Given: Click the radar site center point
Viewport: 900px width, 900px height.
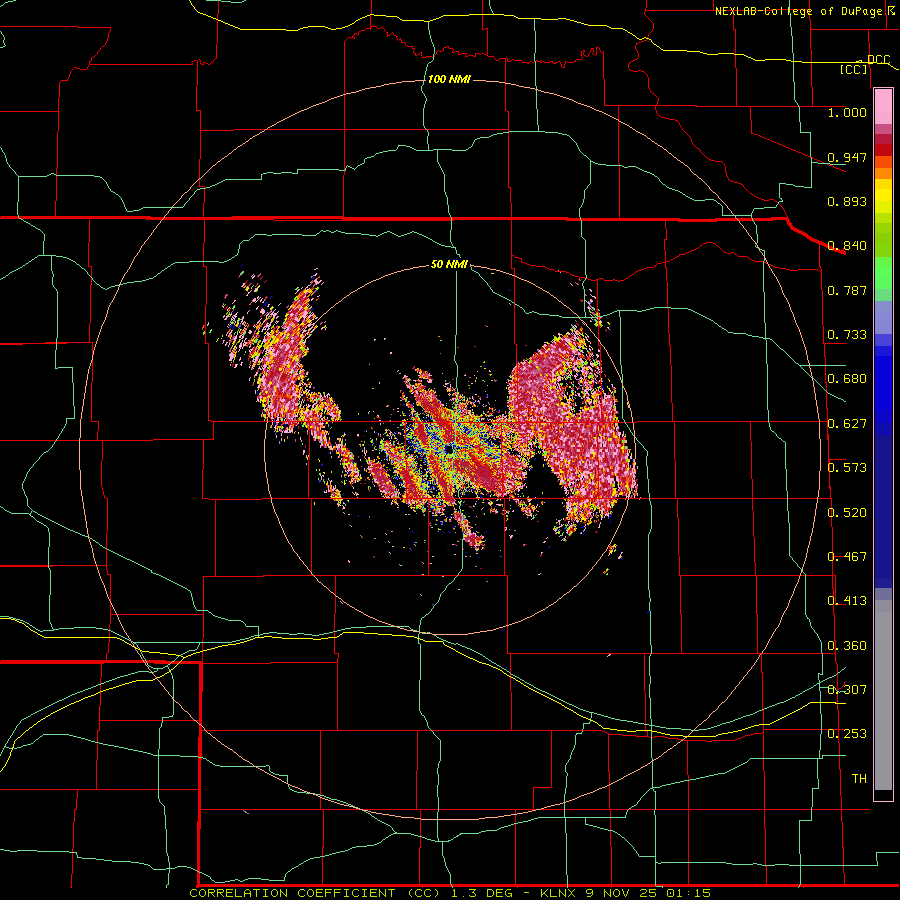Looking at the screenshot, I should [449, 449].
